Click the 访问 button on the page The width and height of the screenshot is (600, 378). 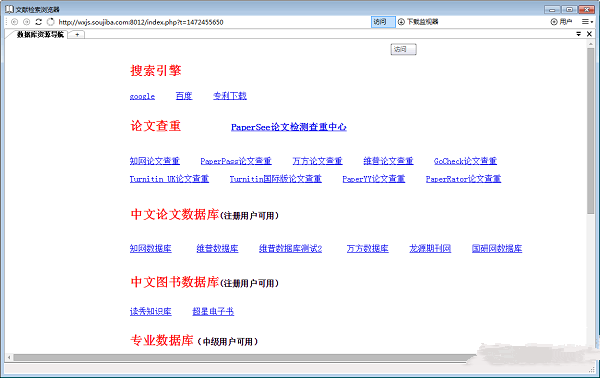click(x=403, y=49)
